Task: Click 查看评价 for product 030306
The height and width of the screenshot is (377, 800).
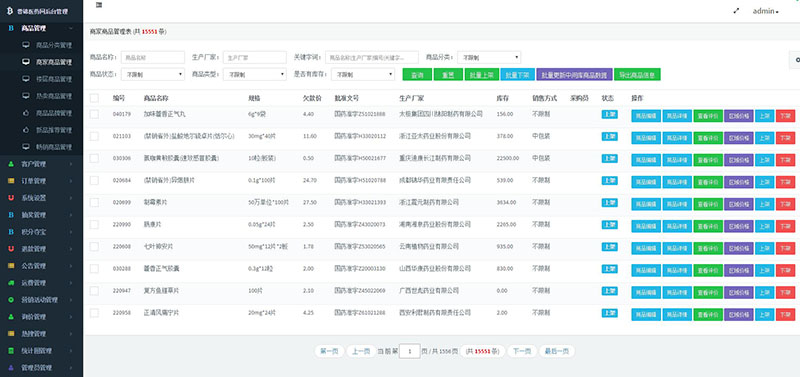Action: 708,160
